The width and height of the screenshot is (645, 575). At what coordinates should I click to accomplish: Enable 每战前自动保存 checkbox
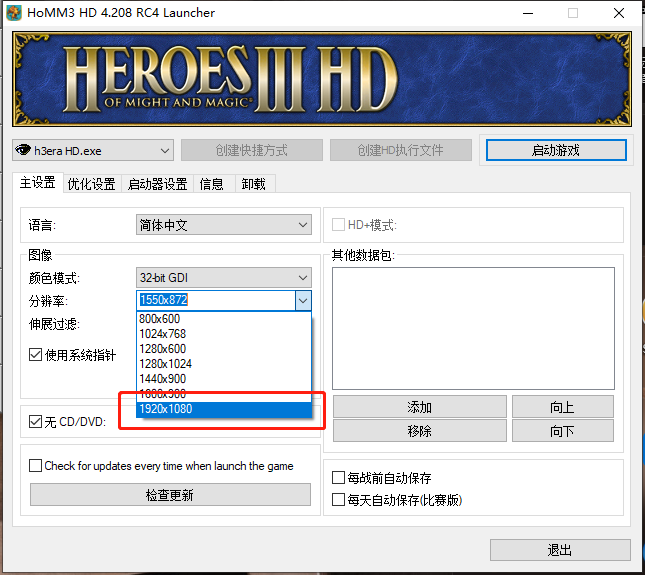(x=338, y=478)
